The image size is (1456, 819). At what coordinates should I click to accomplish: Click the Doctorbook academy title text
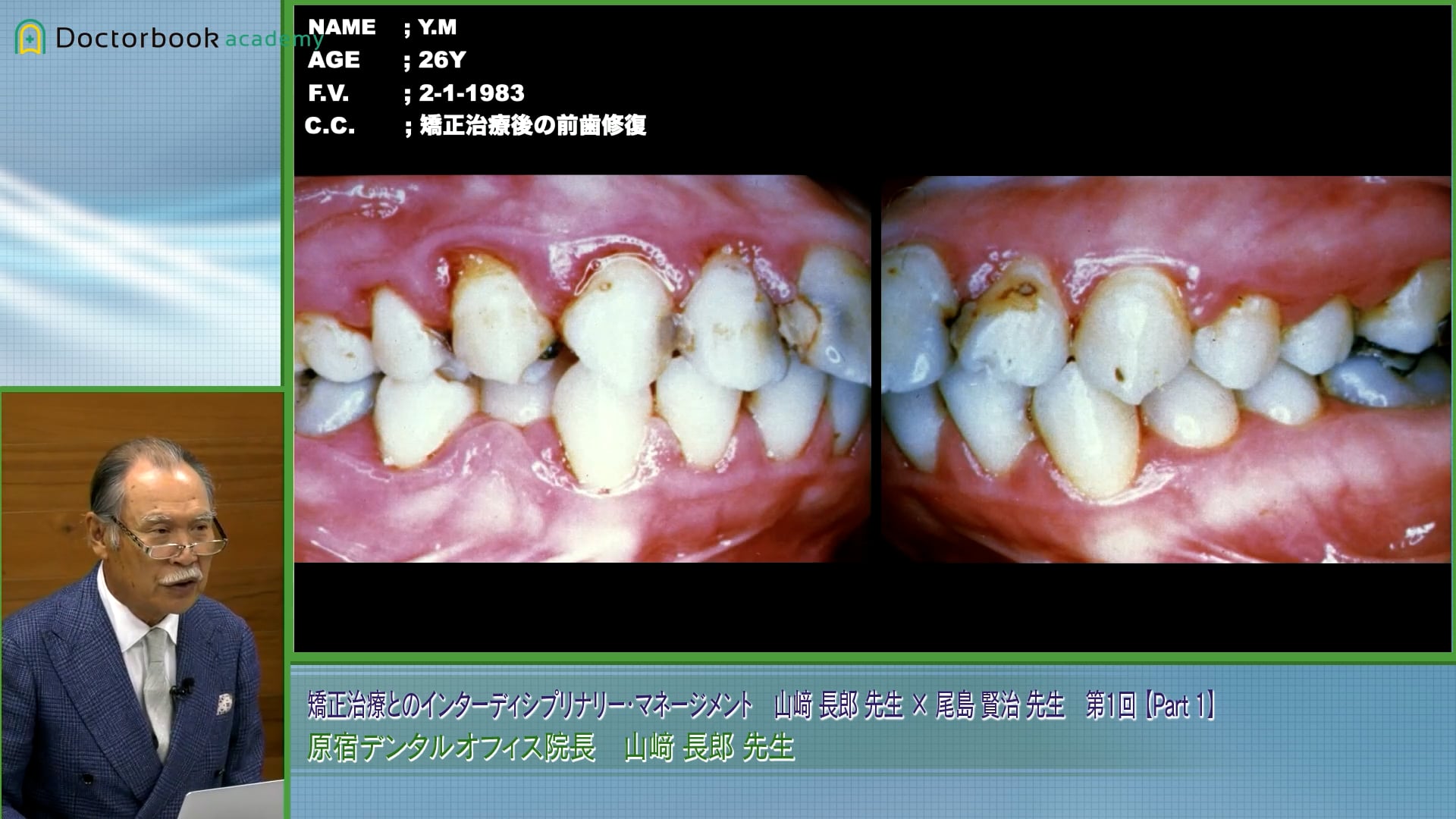[x=190, y=39]
